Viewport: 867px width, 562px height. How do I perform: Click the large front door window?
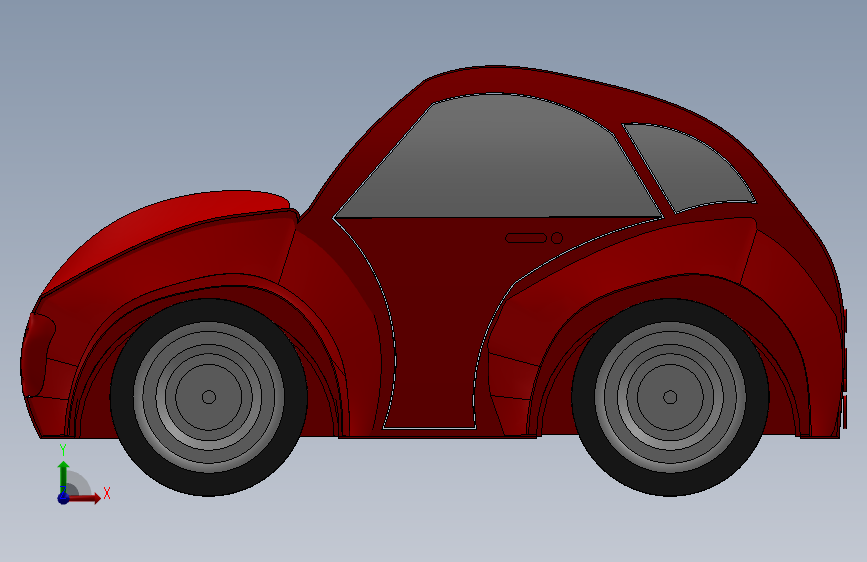(x=498, y=160)
